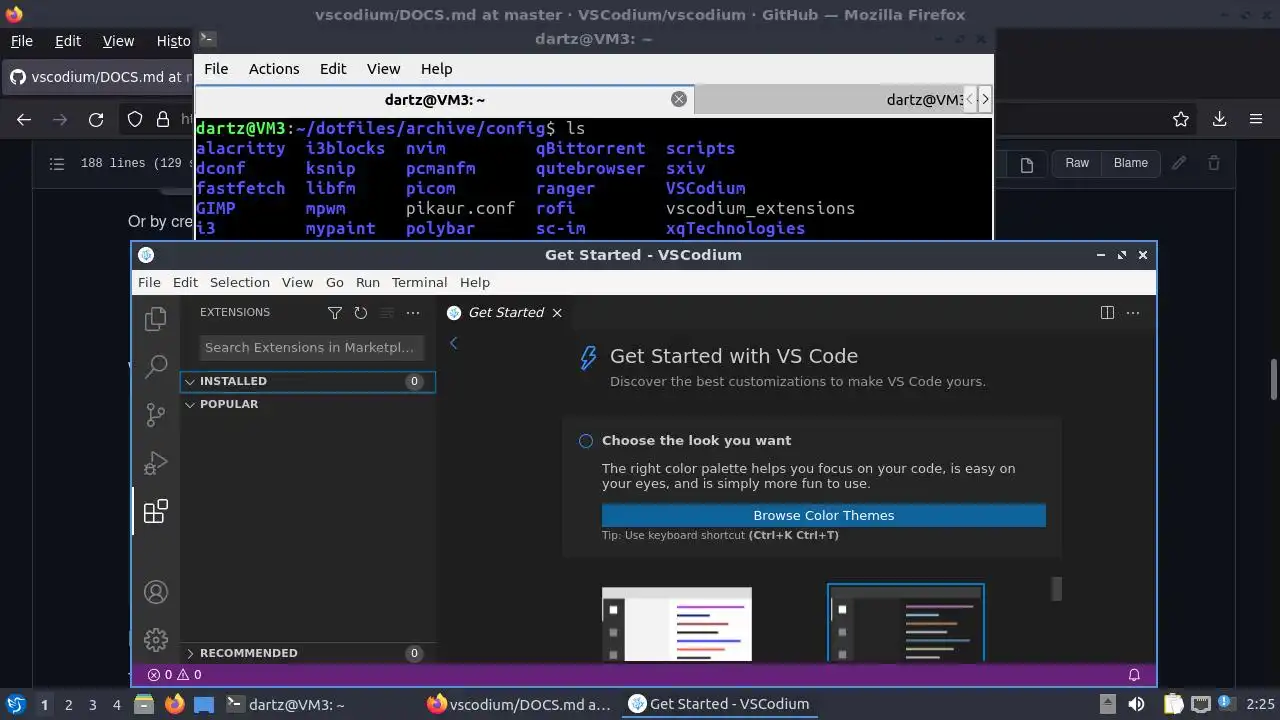Viewport: 1280px width, 720px height.
Task: Open Firefox downloads panel
Action: 1219,119
